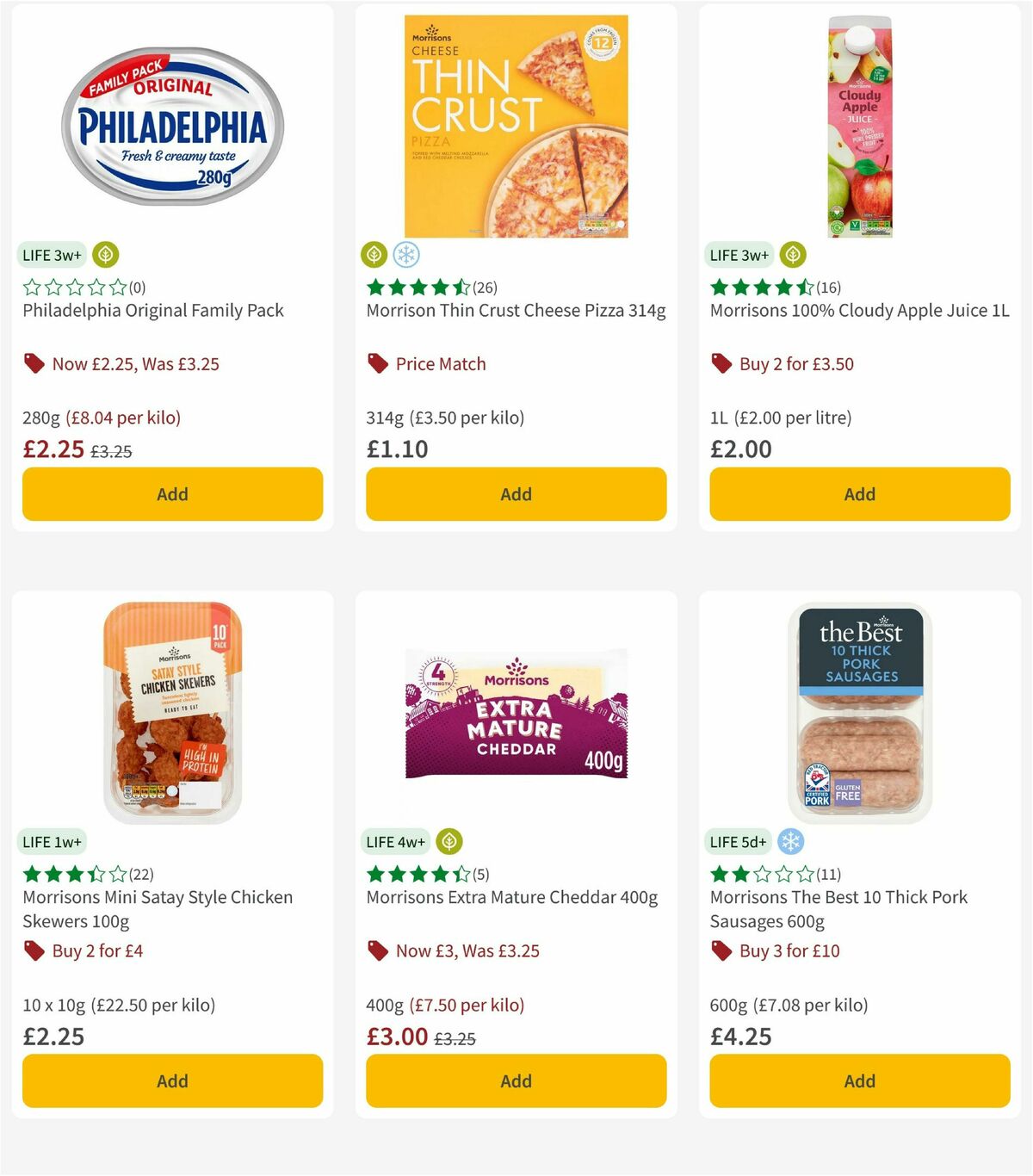Open the Morrisons Extra Mature Cheddar product page
Image resolution: width=1033 pixels, height=1176 pixels.
pyautogui.click(x=510, y=897)
